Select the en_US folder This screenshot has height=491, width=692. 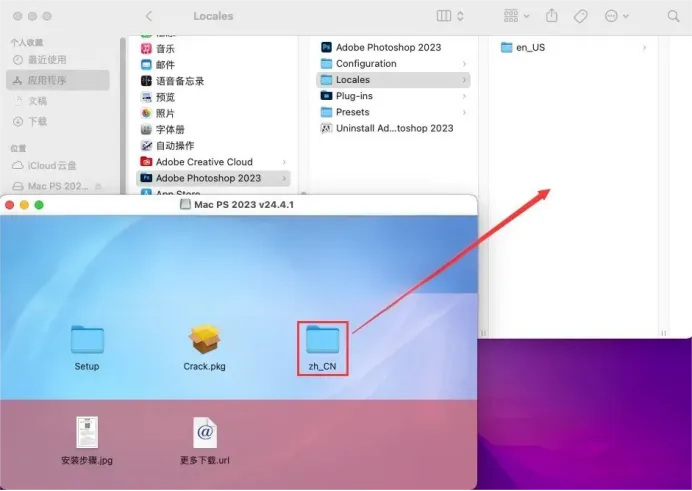pos(574,47)
